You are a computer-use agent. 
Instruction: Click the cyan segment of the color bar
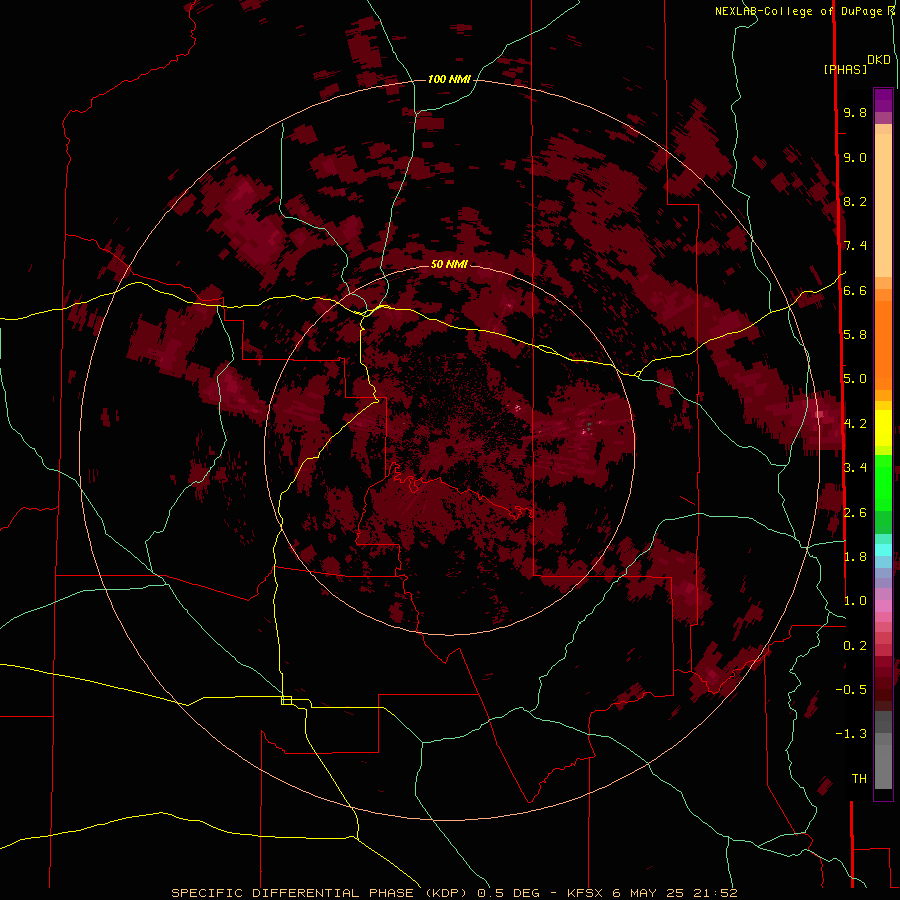[883, 549]
